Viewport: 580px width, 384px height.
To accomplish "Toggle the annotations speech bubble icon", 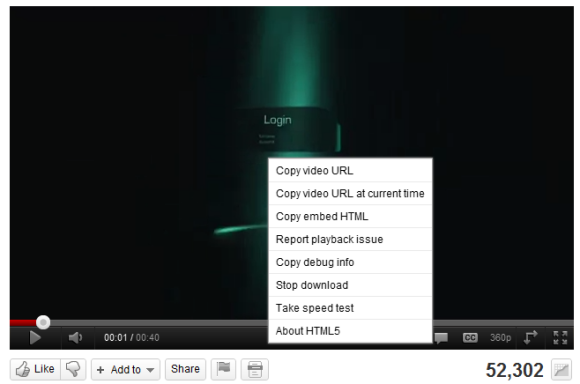I will tap(441, 338).
